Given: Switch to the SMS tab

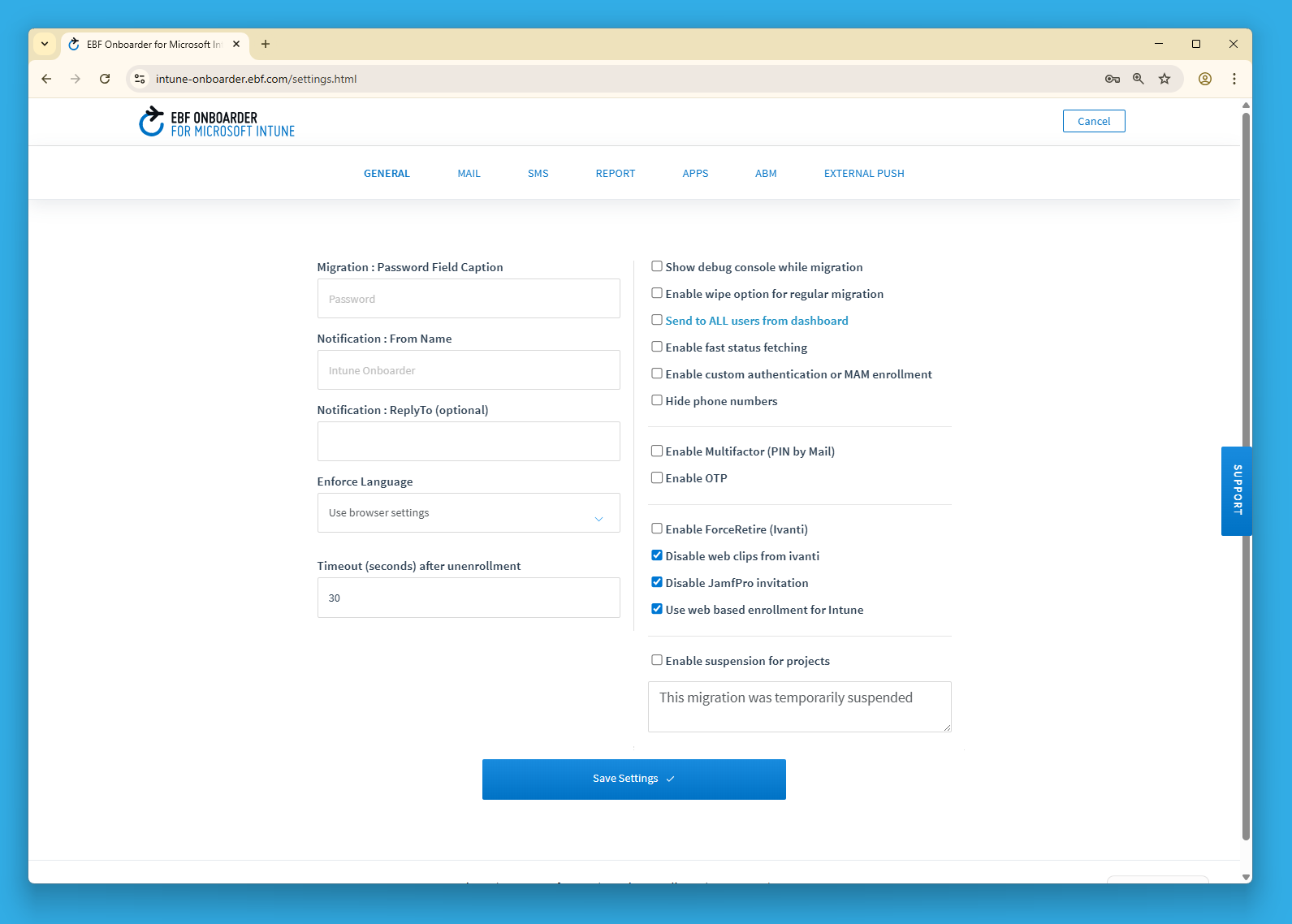Looking at the screenshot, I should click(538, 174).
